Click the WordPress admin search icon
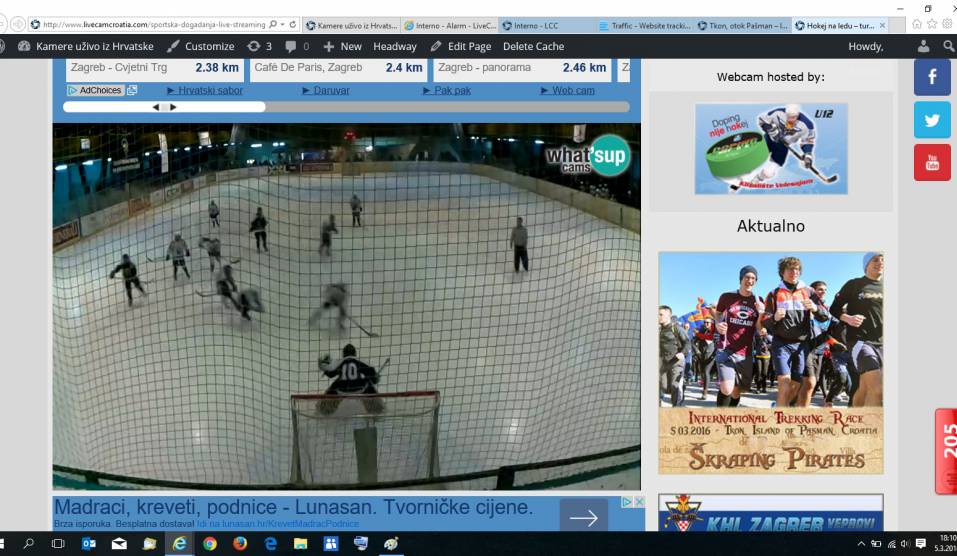This screenshot has width=957, height=556. 948,46
